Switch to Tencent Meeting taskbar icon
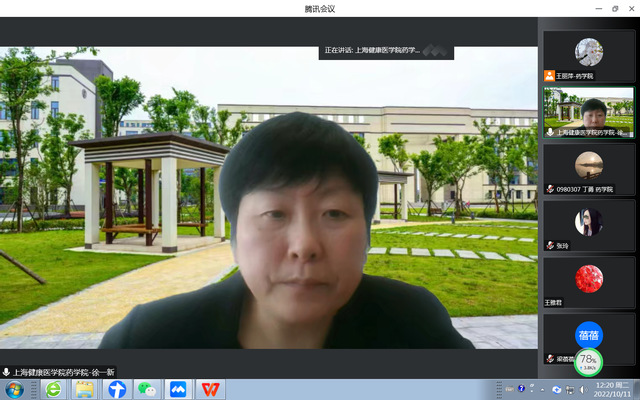Viewport: 640px width, 400px height. tap(178, 389)
